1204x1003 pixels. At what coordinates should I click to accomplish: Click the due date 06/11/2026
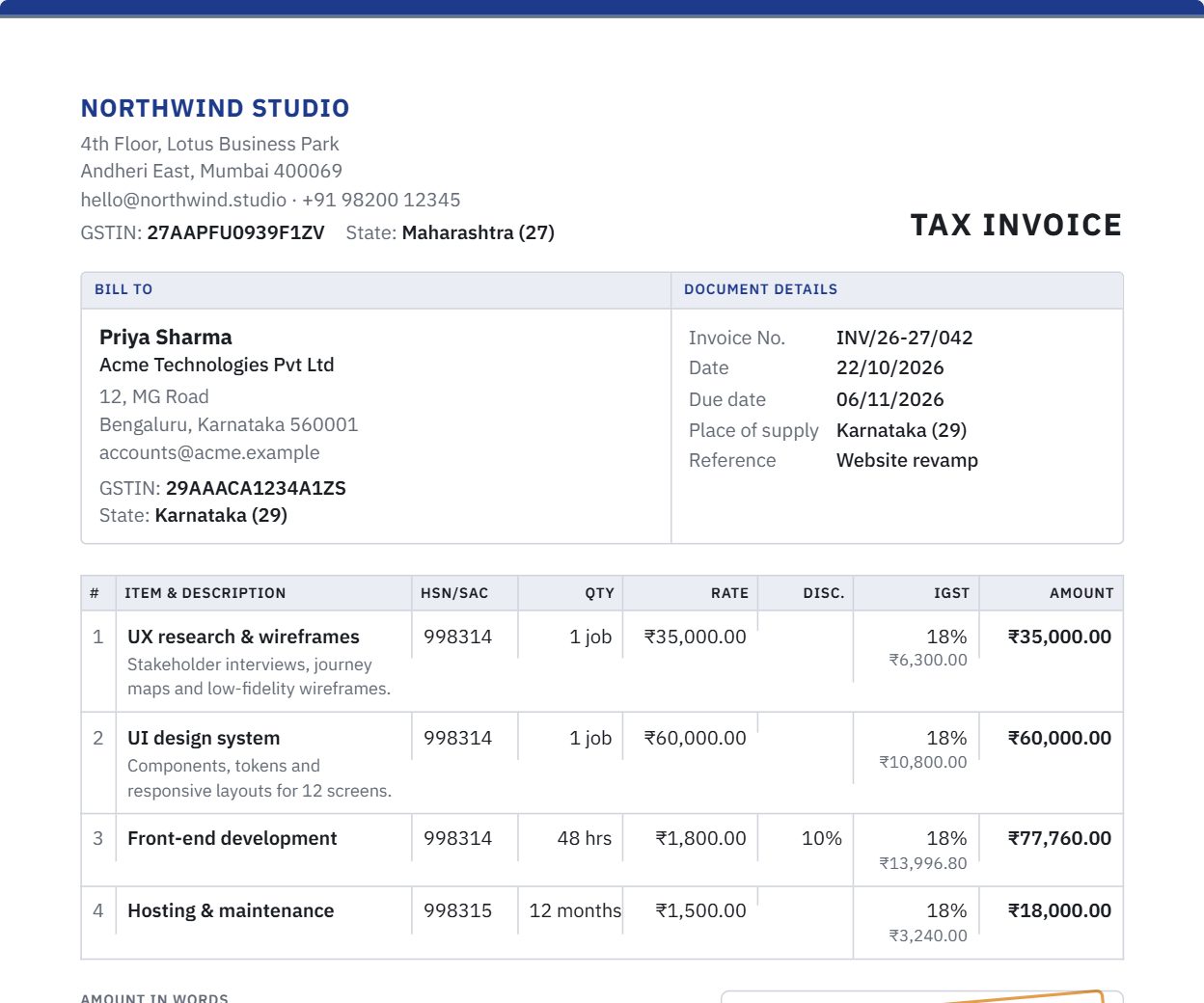point(889,399)
